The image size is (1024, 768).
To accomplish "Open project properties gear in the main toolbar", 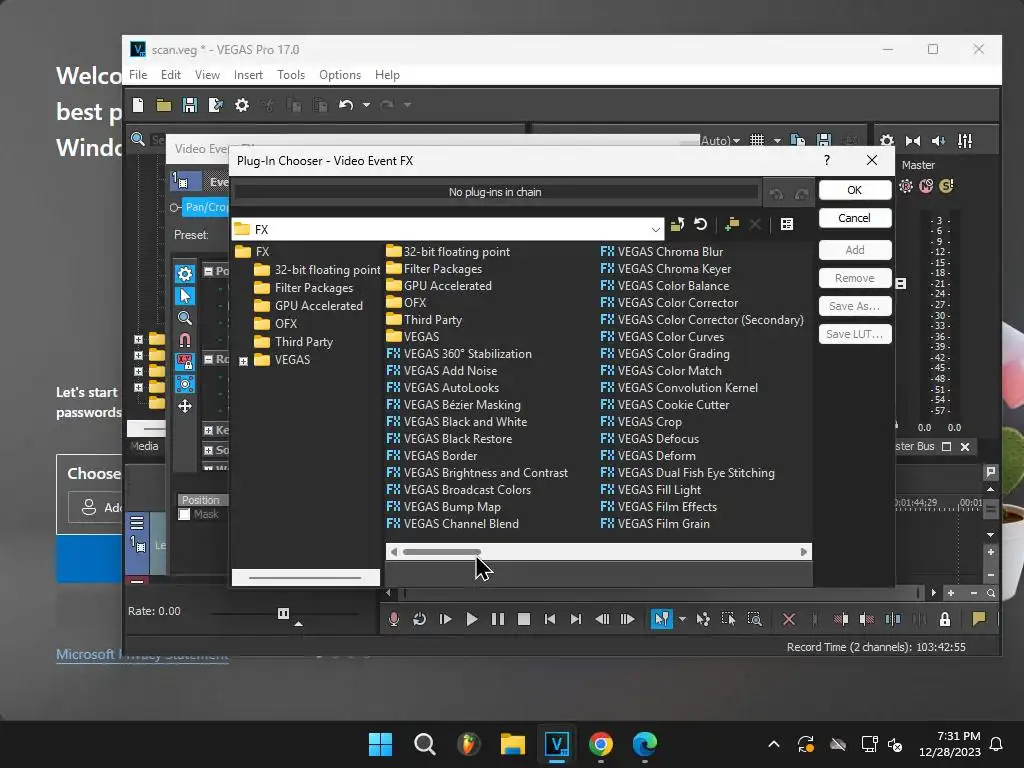I will pyautogui.click(x=242, y=105).
